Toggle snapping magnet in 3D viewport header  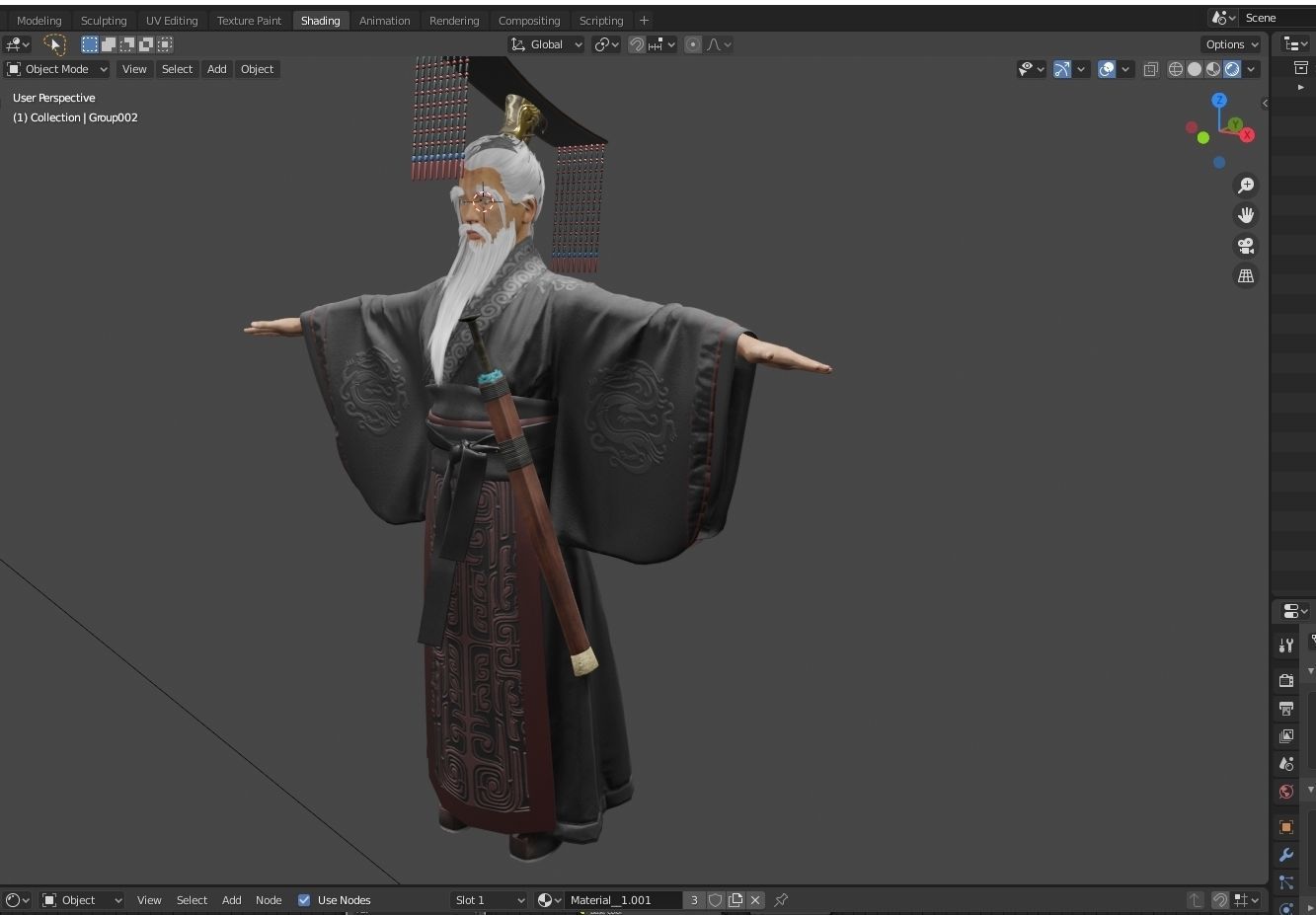click(638, 44)
